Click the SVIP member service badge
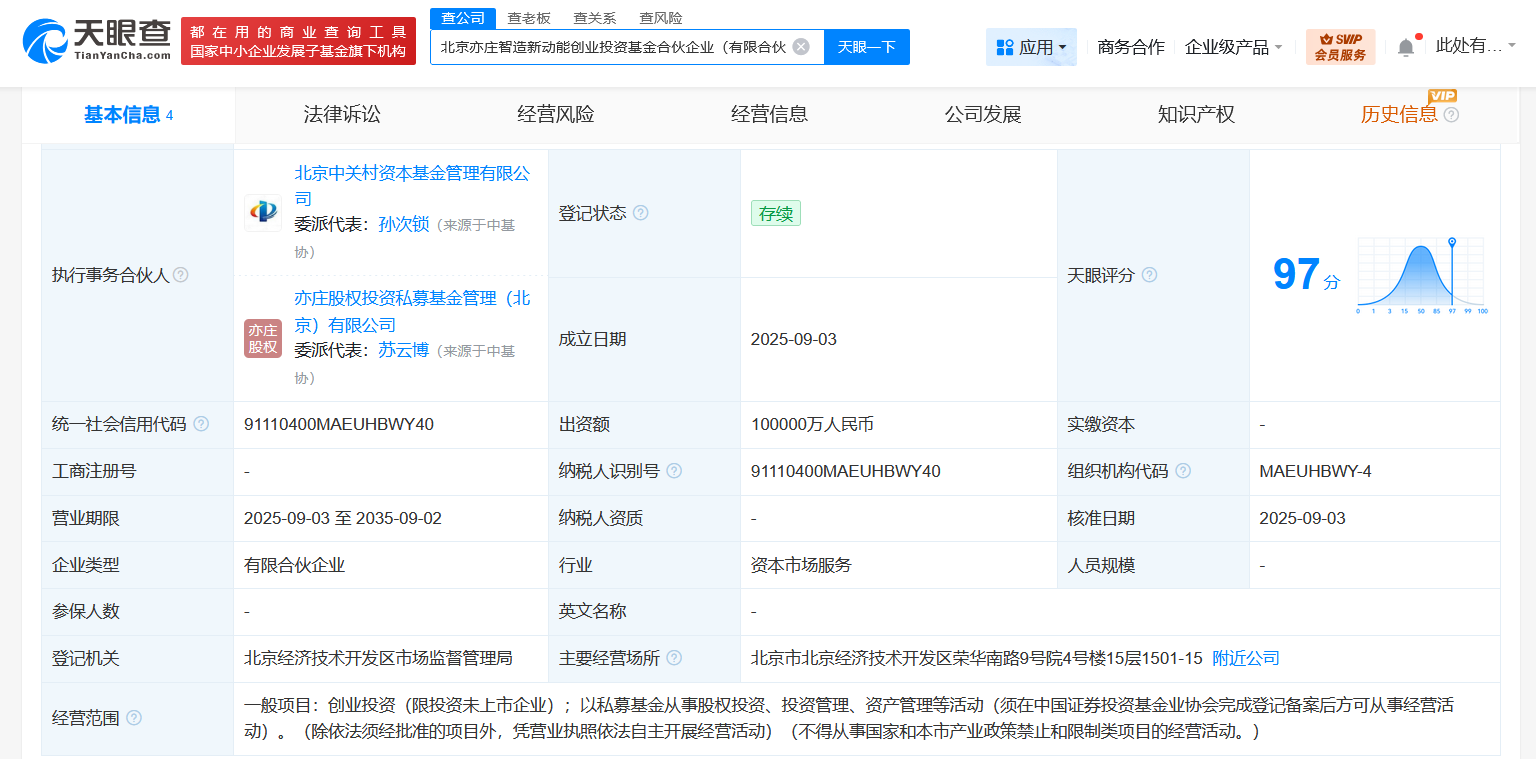The image size is (1536, 759). [x=1340, y=47]
